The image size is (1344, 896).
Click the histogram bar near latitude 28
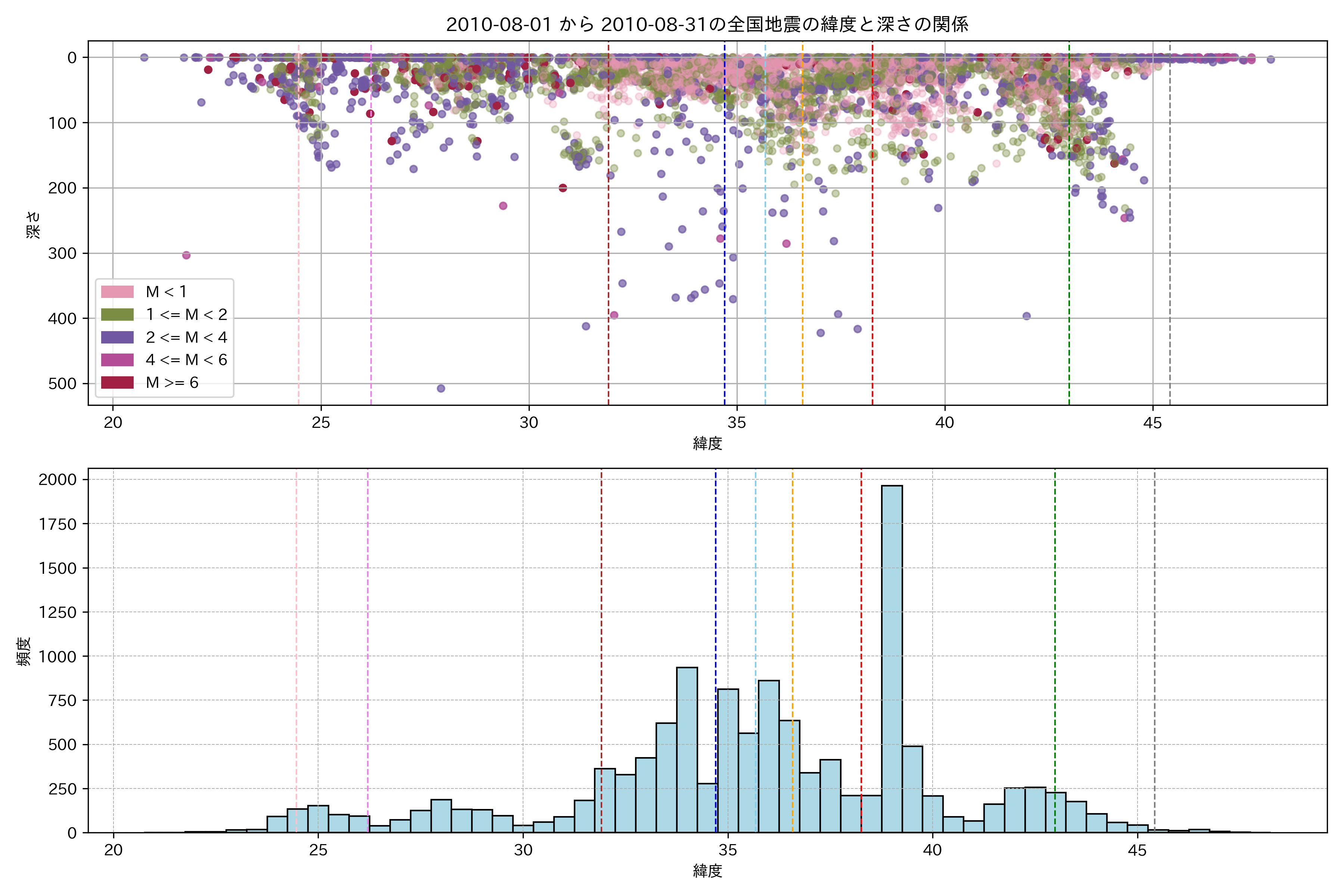pos(441,816)
